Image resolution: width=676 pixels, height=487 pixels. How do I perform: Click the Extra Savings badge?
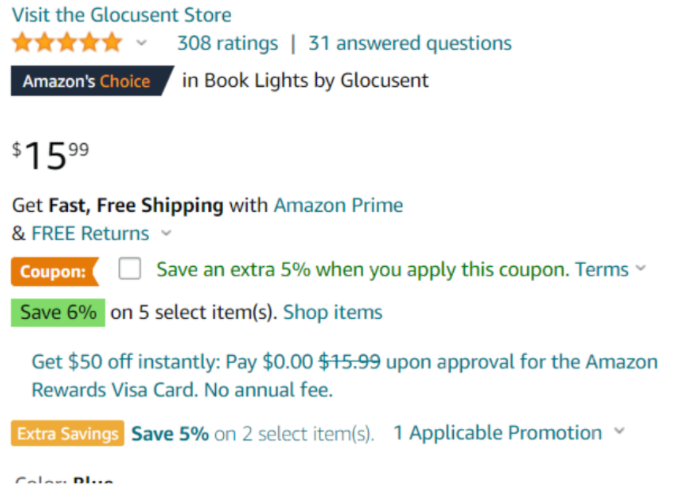[68, 434]
